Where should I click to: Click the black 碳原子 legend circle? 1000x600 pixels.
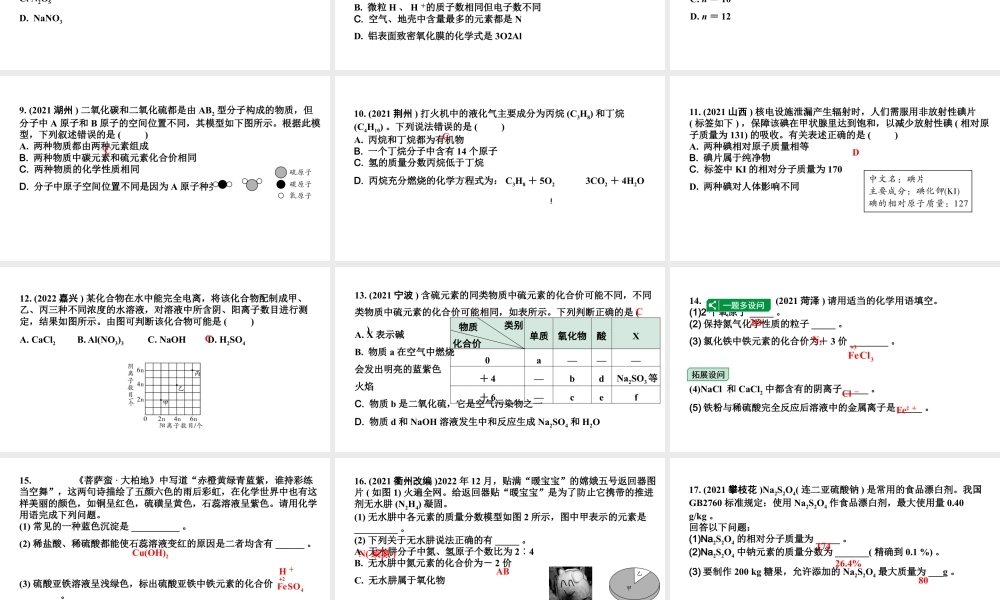(x=282, y=184)
